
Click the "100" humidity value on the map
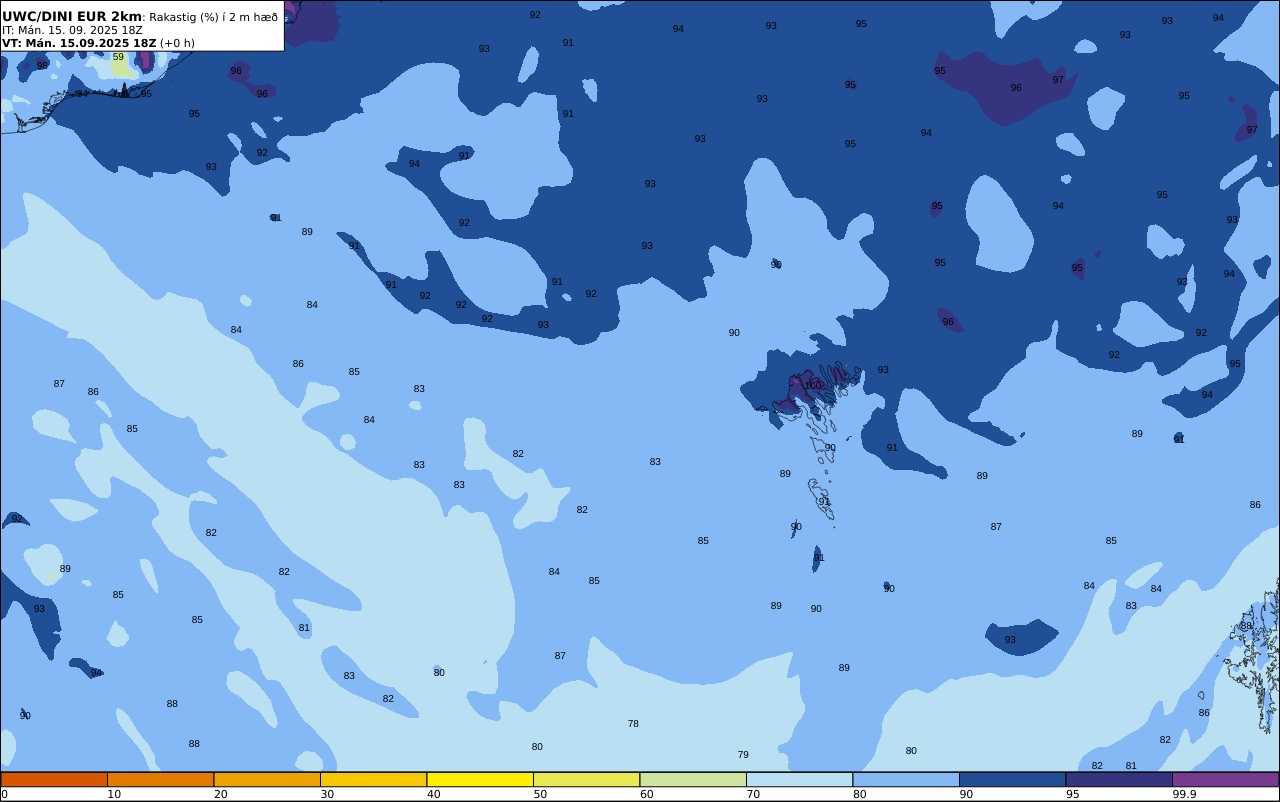(813, 385)
